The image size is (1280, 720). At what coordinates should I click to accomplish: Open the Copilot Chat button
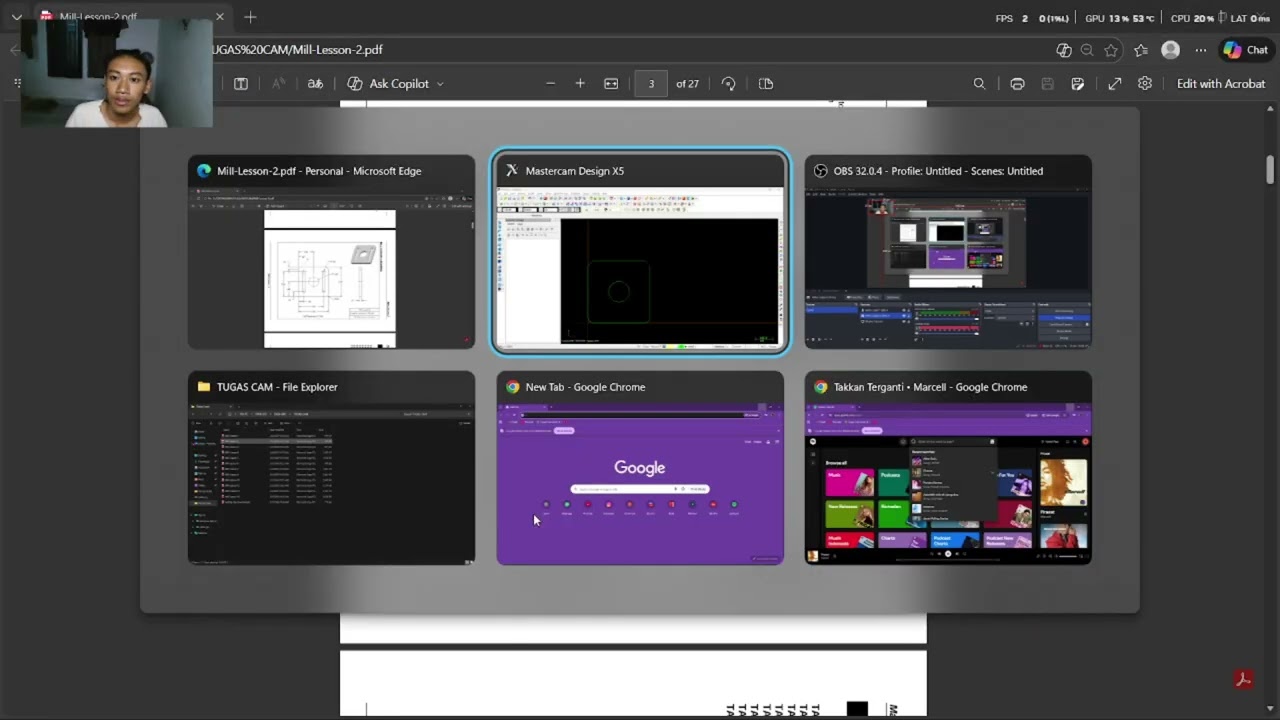(1245, 50)
